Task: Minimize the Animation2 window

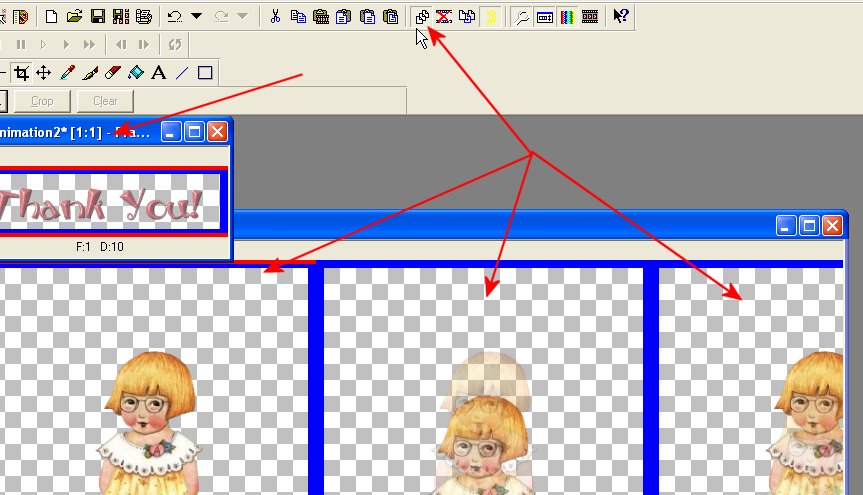Action: tap(171, 132)
